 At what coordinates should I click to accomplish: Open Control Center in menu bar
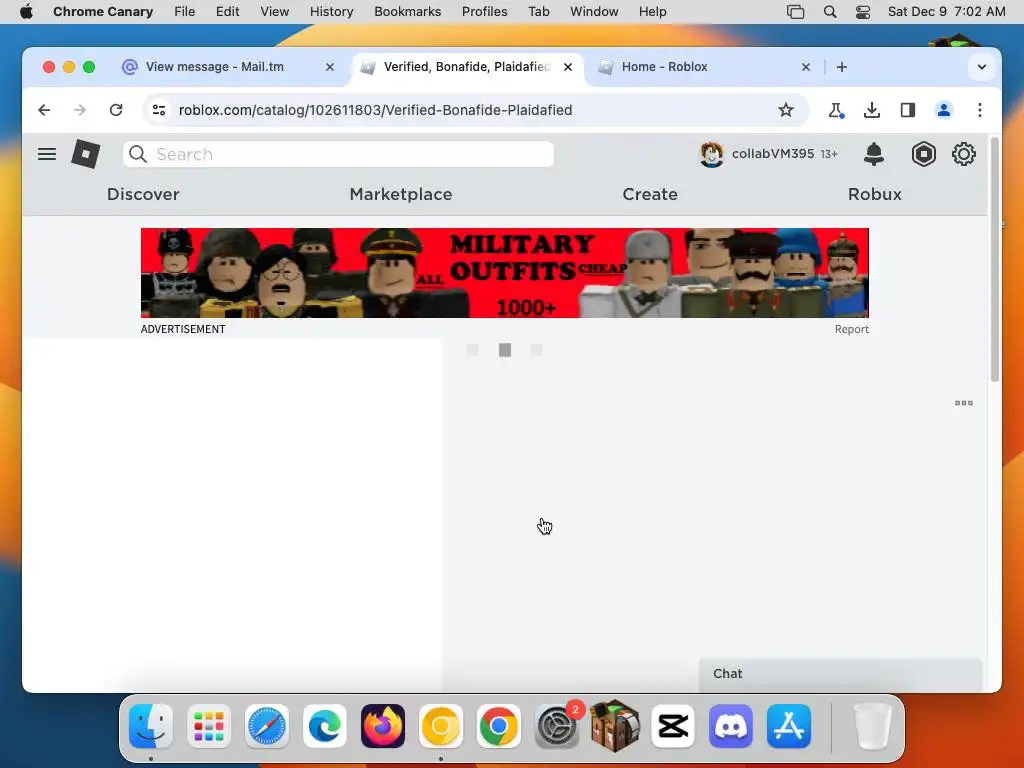coord(863,11)
